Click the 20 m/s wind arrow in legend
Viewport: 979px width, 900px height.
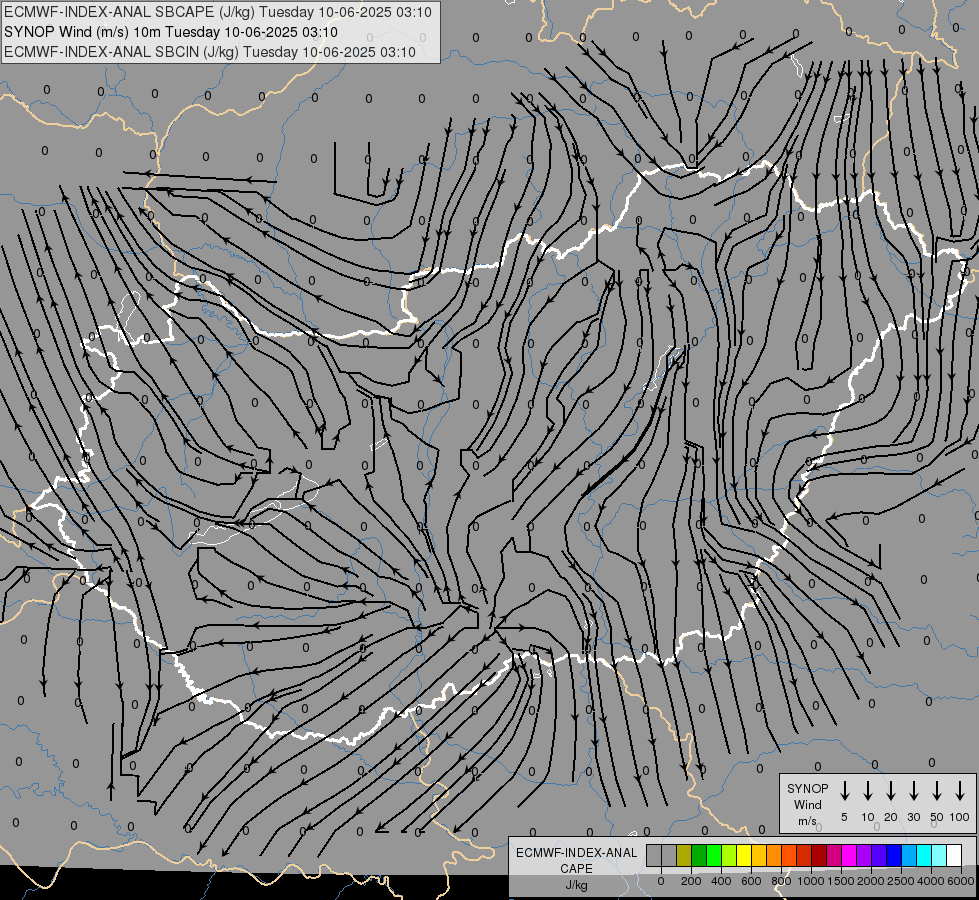(890, 790)
